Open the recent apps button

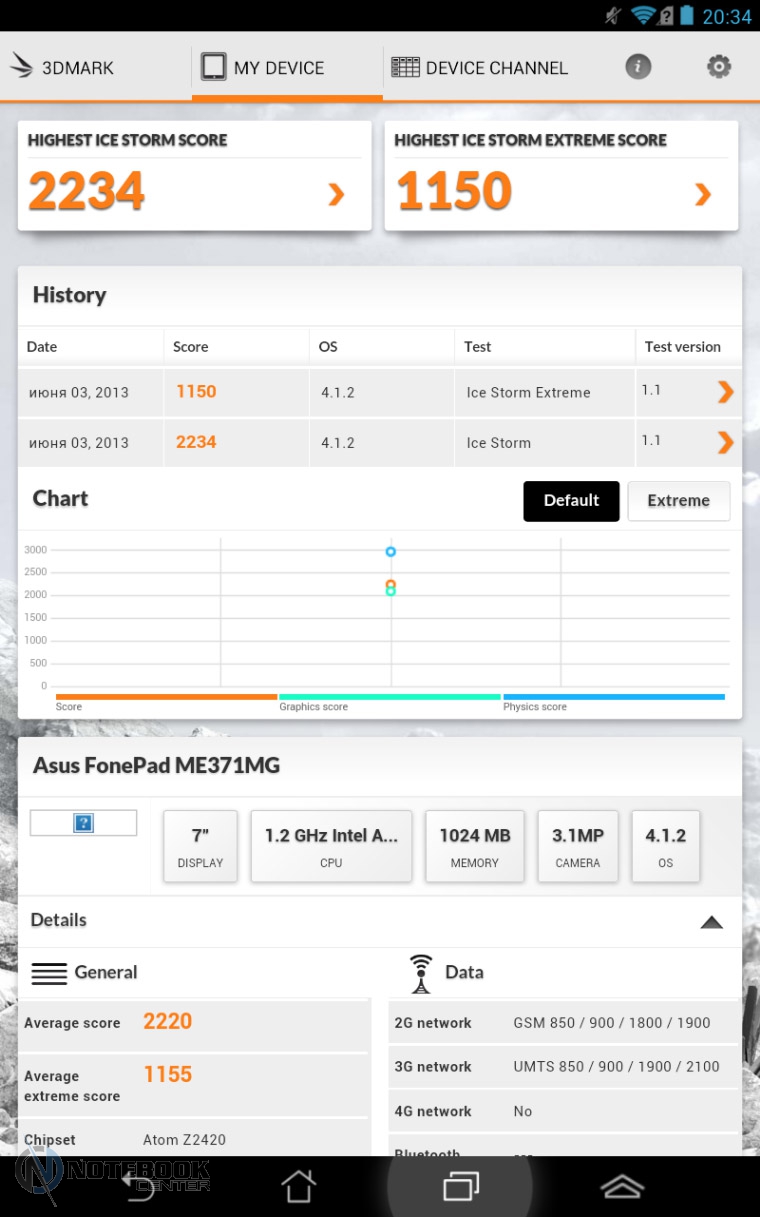pyautogui.click(x=461, y=1186)
